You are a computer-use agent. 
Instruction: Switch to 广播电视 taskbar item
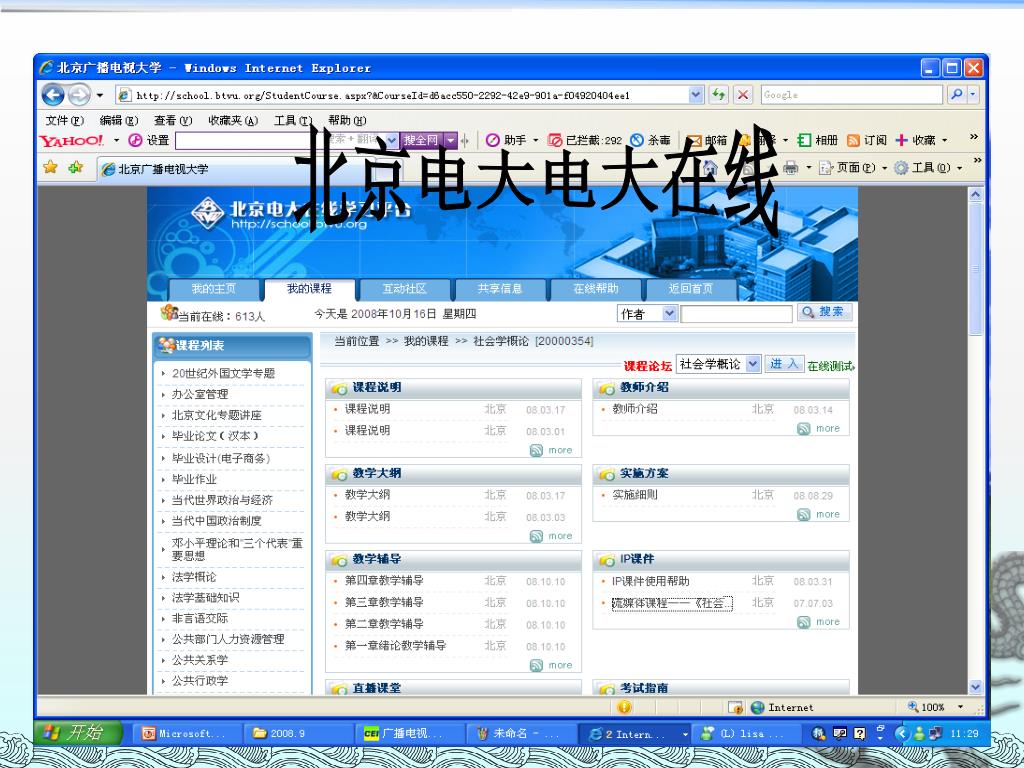[408, 733]
